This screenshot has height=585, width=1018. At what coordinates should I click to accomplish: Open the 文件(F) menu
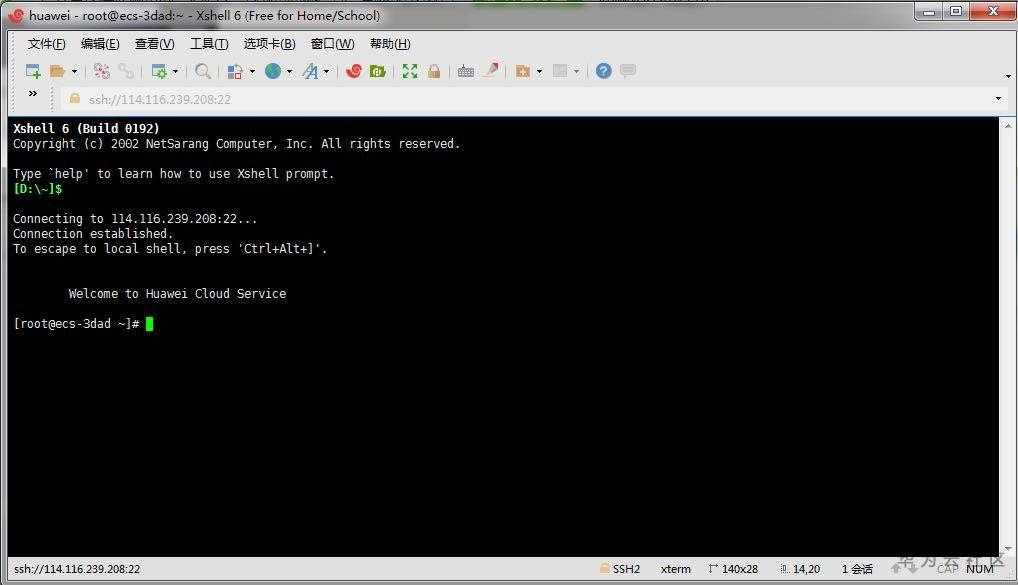click(46, 44)
